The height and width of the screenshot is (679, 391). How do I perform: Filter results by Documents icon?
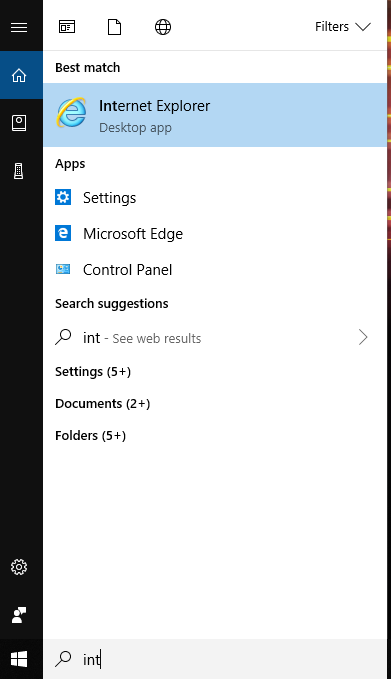pyautogui.click(x=114, y=27)
